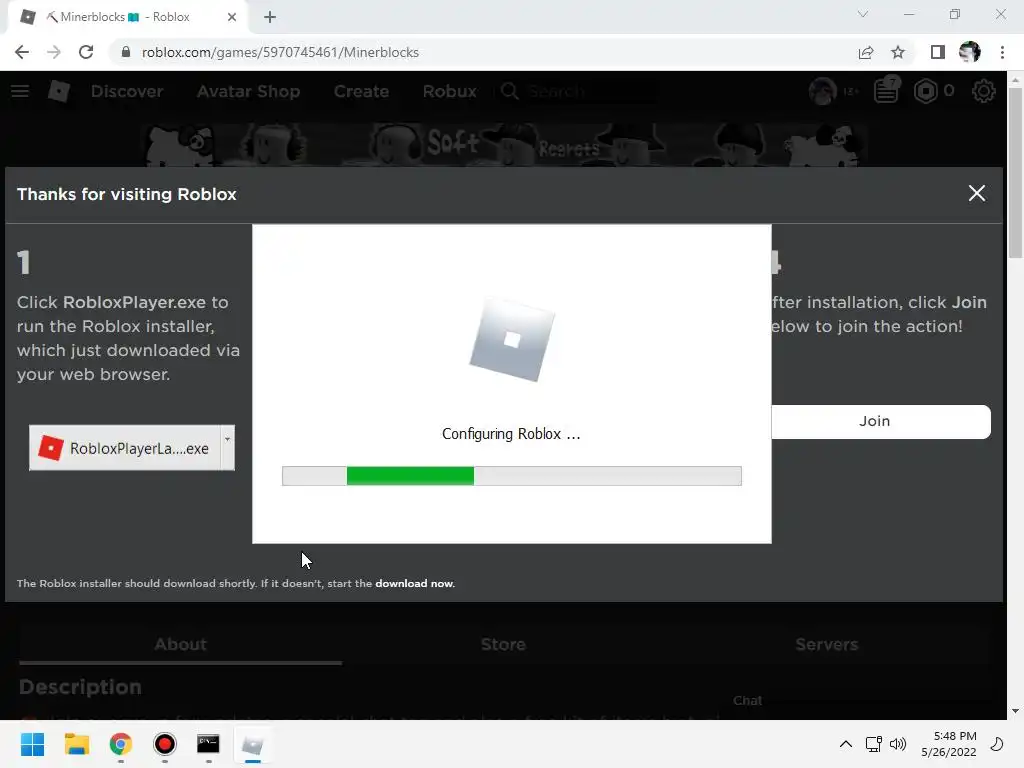Open the Chrome side panel
This screenshot has height=768, width=1024.
[x=938, y=52]
